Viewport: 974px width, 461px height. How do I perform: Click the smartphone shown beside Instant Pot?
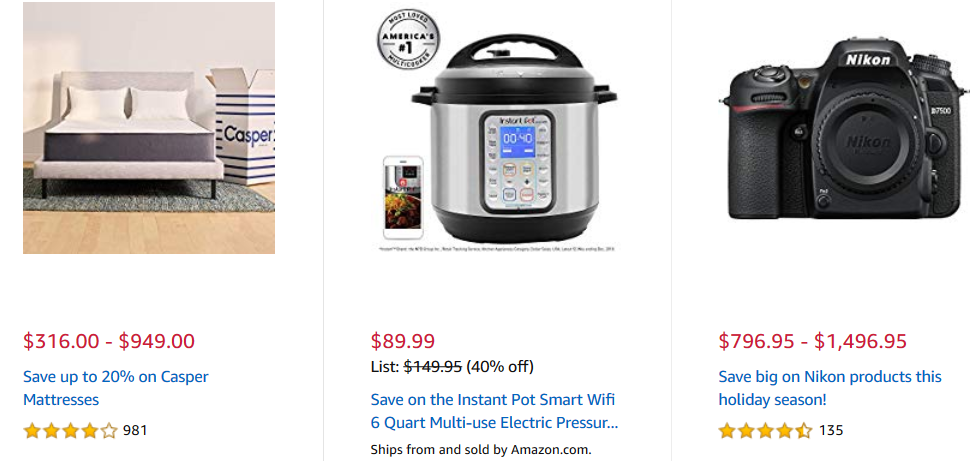click(403, 198)
